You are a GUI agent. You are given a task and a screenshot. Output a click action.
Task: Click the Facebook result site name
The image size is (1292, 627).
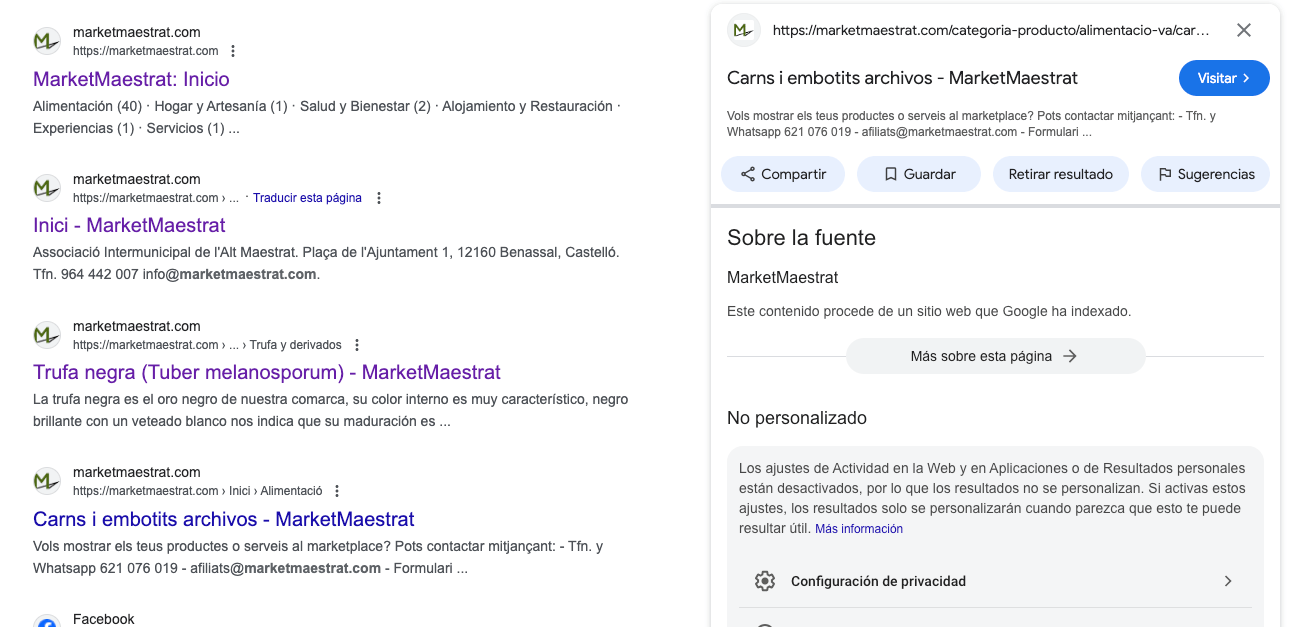coord(104,619)
